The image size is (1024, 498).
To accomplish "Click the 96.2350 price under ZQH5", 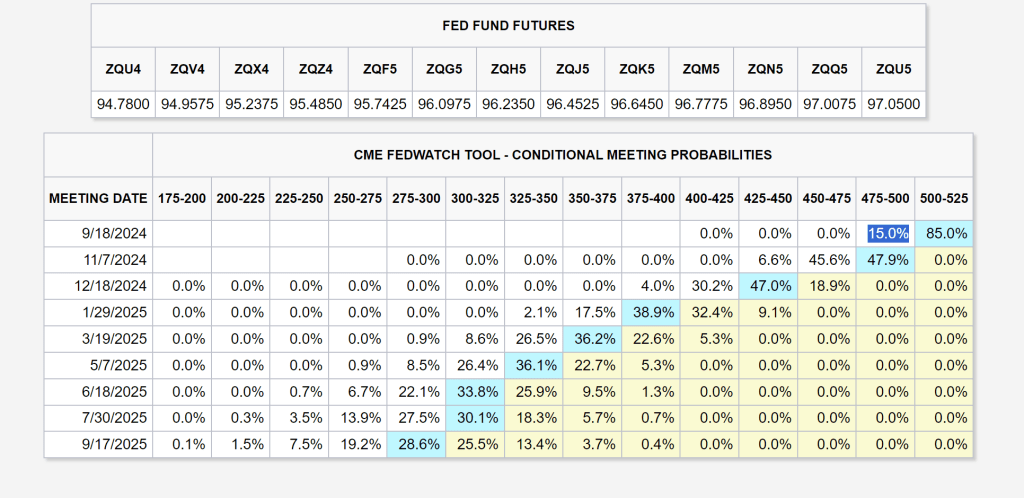I will [507, 103].
